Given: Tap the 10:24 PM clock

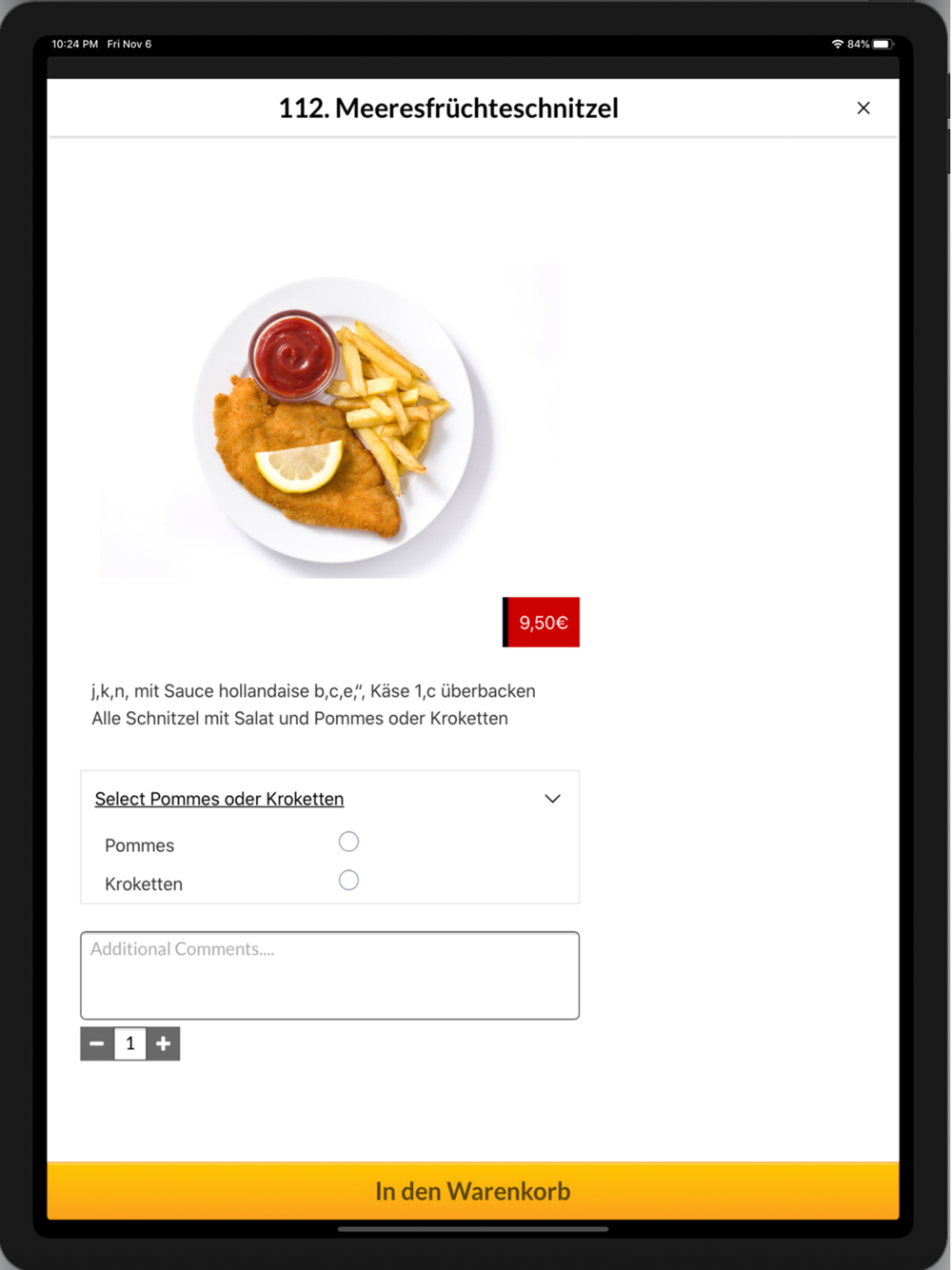Looking at the screenshot, I should (75, 44).
